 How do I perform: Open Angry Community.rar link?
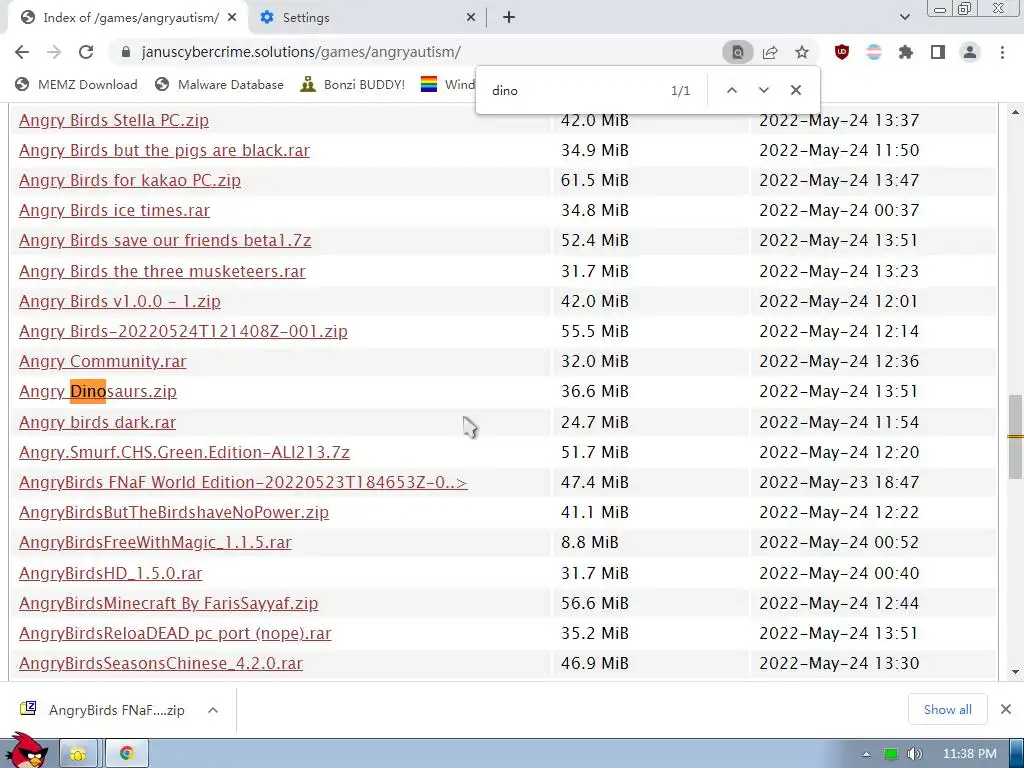(103, 361)
